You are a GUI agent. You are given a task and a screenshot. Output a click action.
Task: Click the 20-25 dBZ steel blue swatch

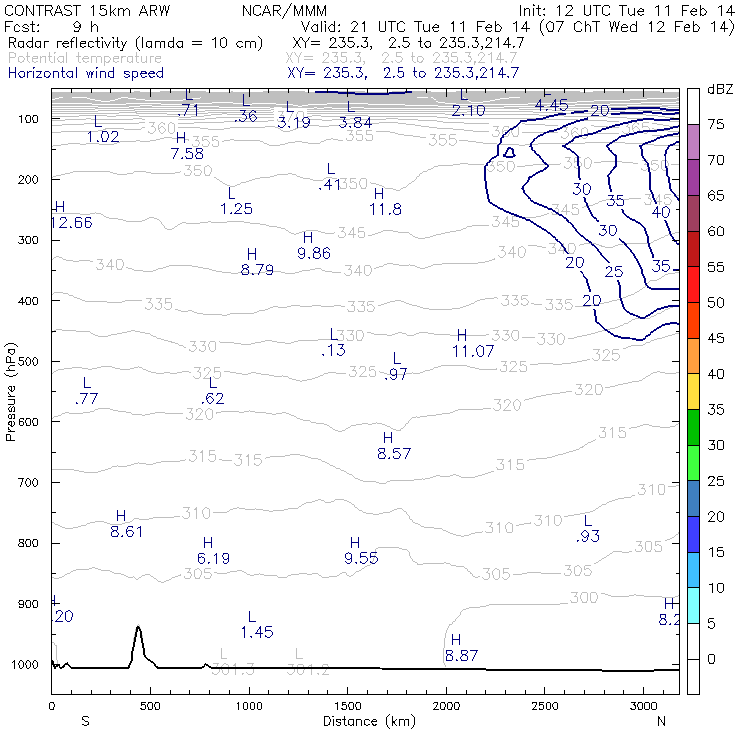(x=693, y=498)
